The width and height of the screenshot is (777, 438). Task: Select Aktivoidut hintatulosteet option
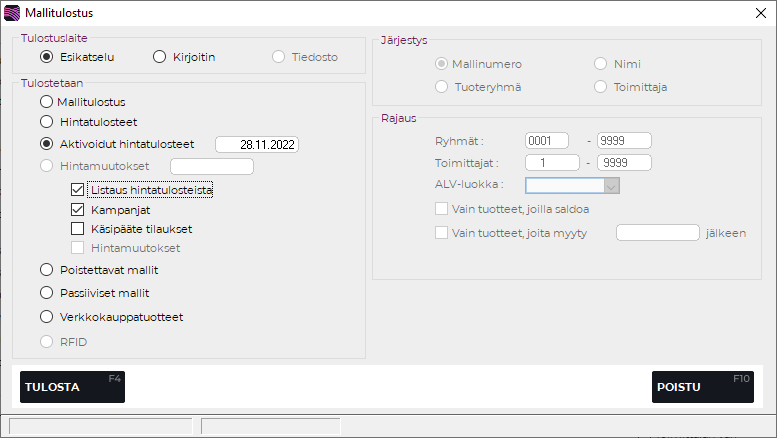click(x=46, y=143)
